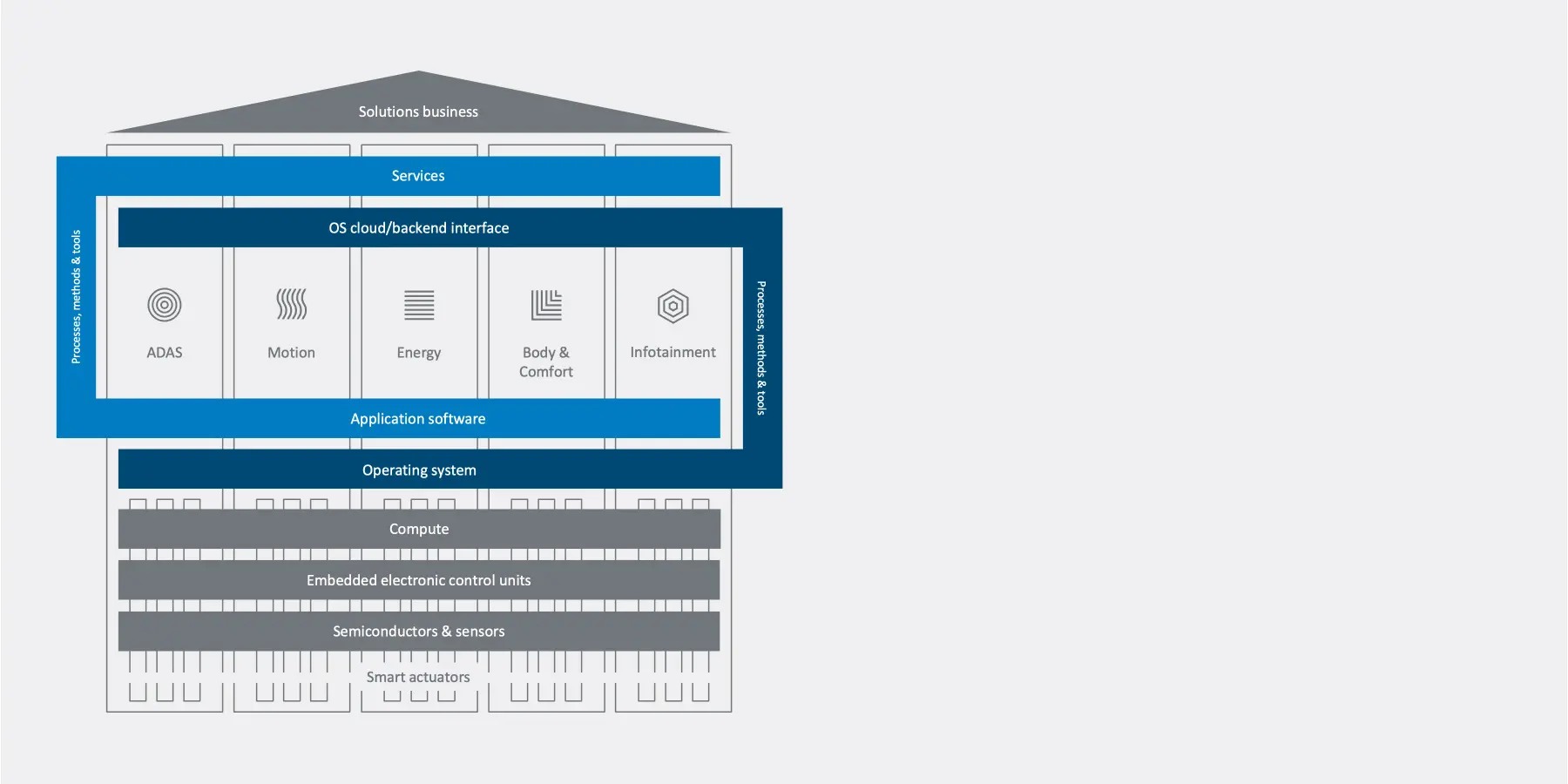Click the Compute gray bar
Screen dimensions: 1568x784
(419, 529)
